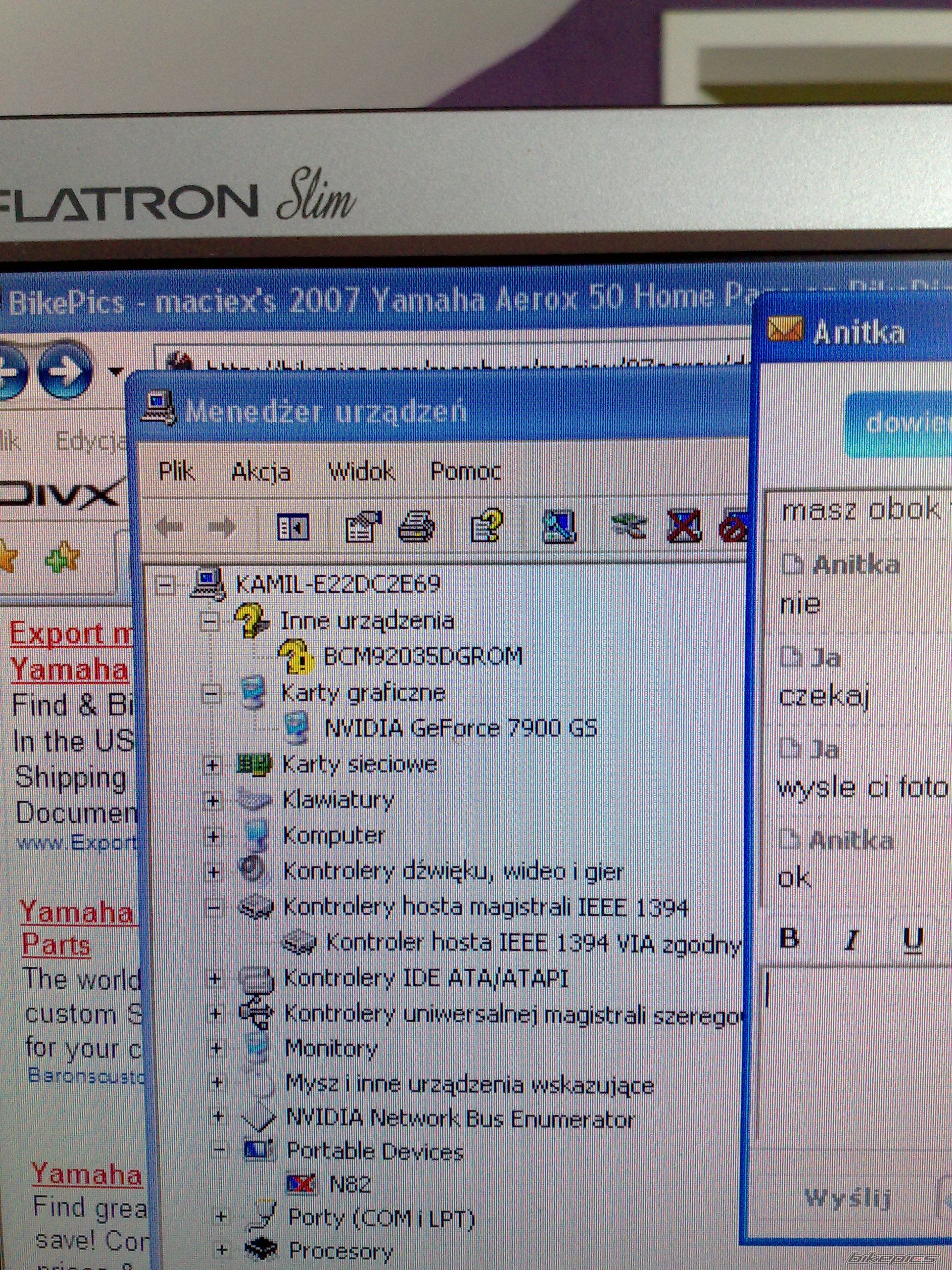952x1270 pixels.
Task: Toggle Italic formatting in chat window
Action: pyautogui.click(x=852, y=940)
